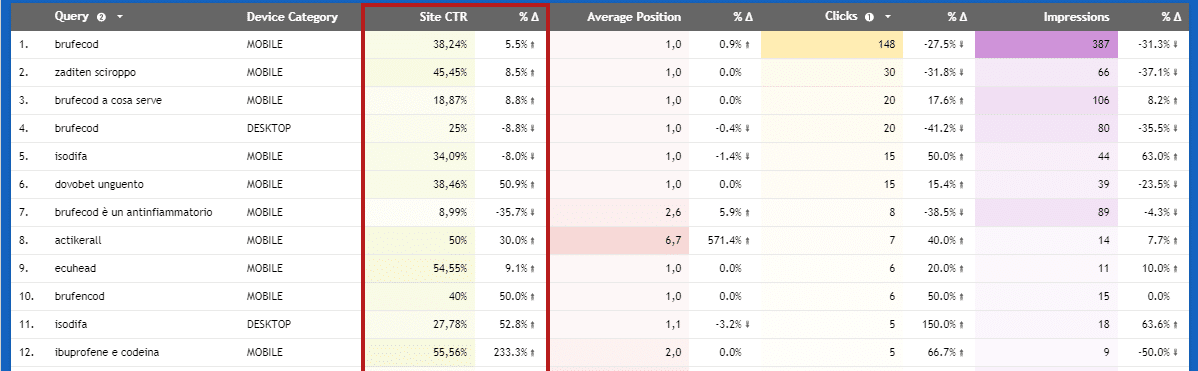Select the 233.3% CTR change cell

point(513,352)
